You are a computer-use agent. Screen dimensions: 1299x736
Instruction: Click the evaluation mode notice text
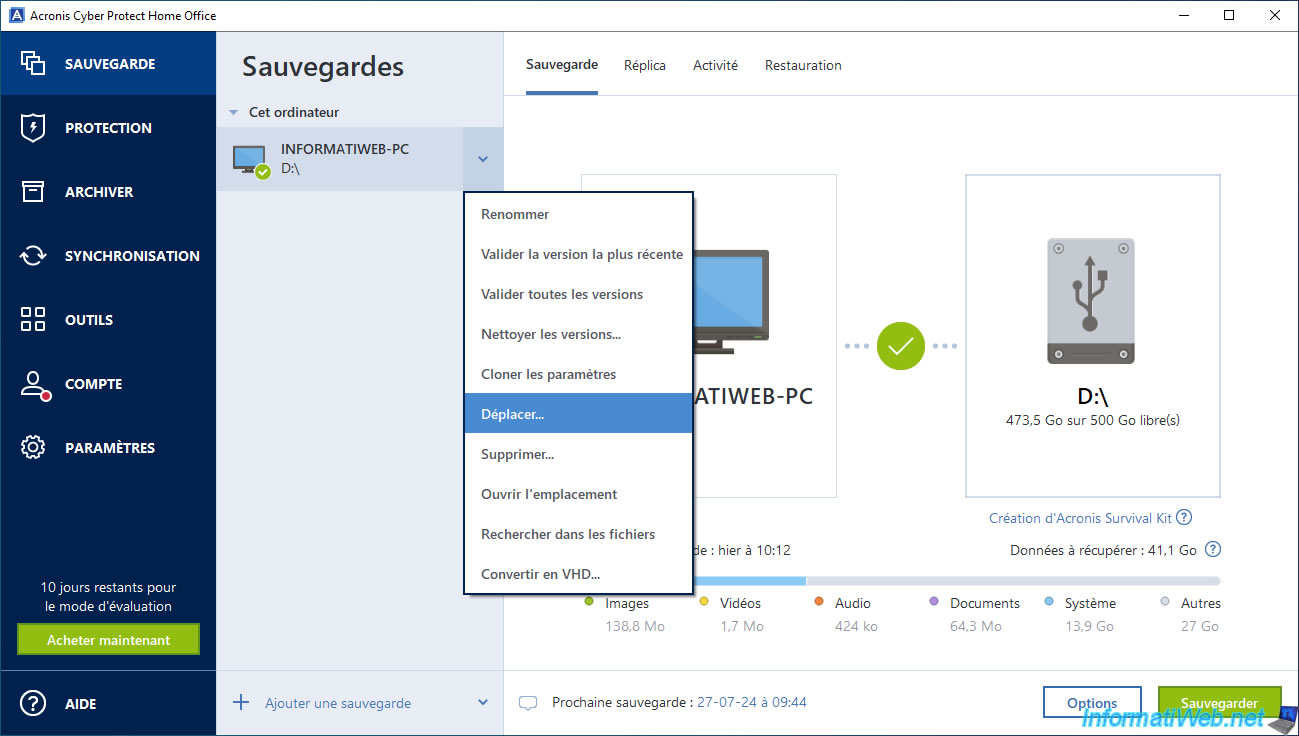point(108,597)
